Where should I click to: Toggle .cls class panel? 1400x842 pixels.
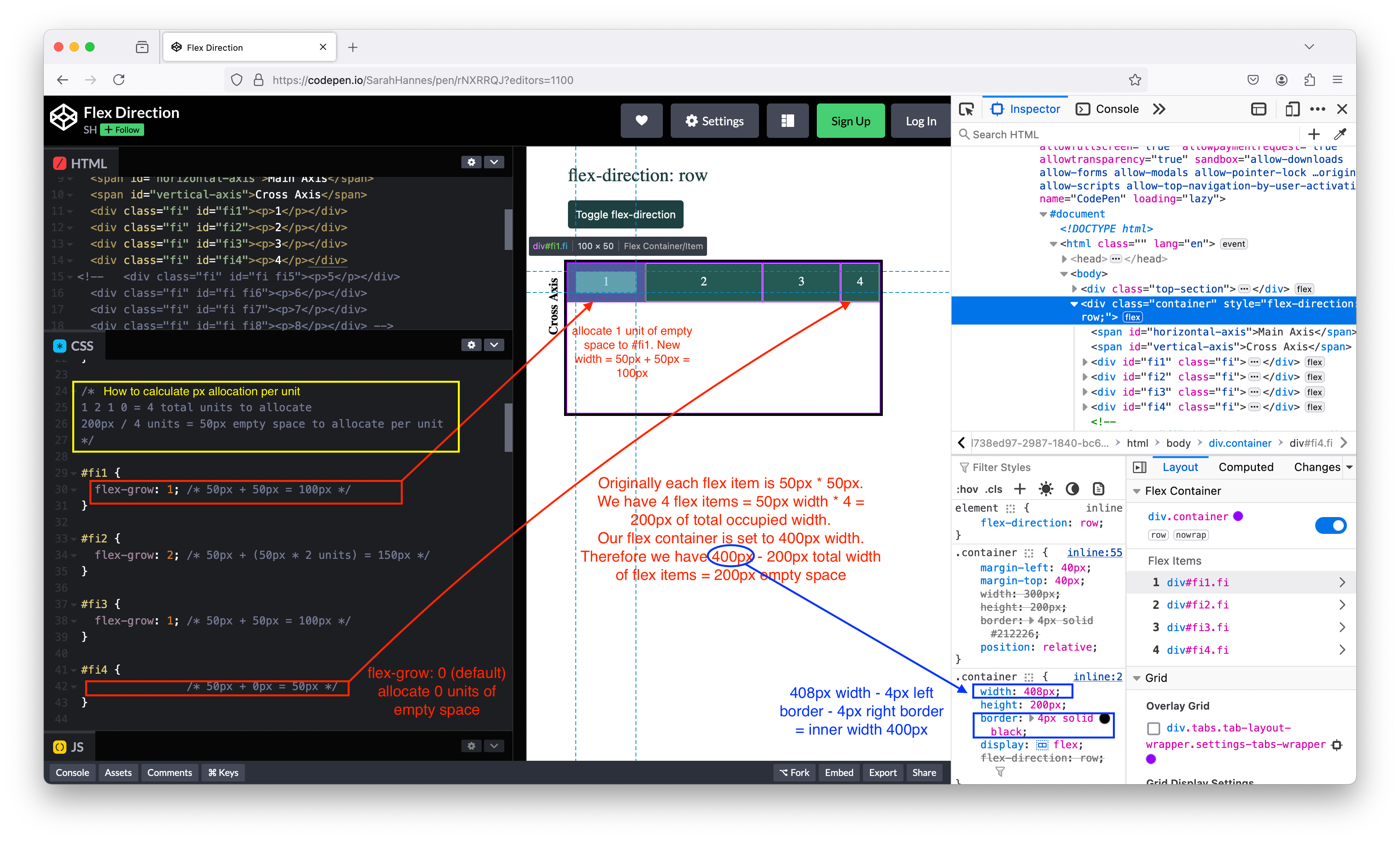[x=994, y=489]
